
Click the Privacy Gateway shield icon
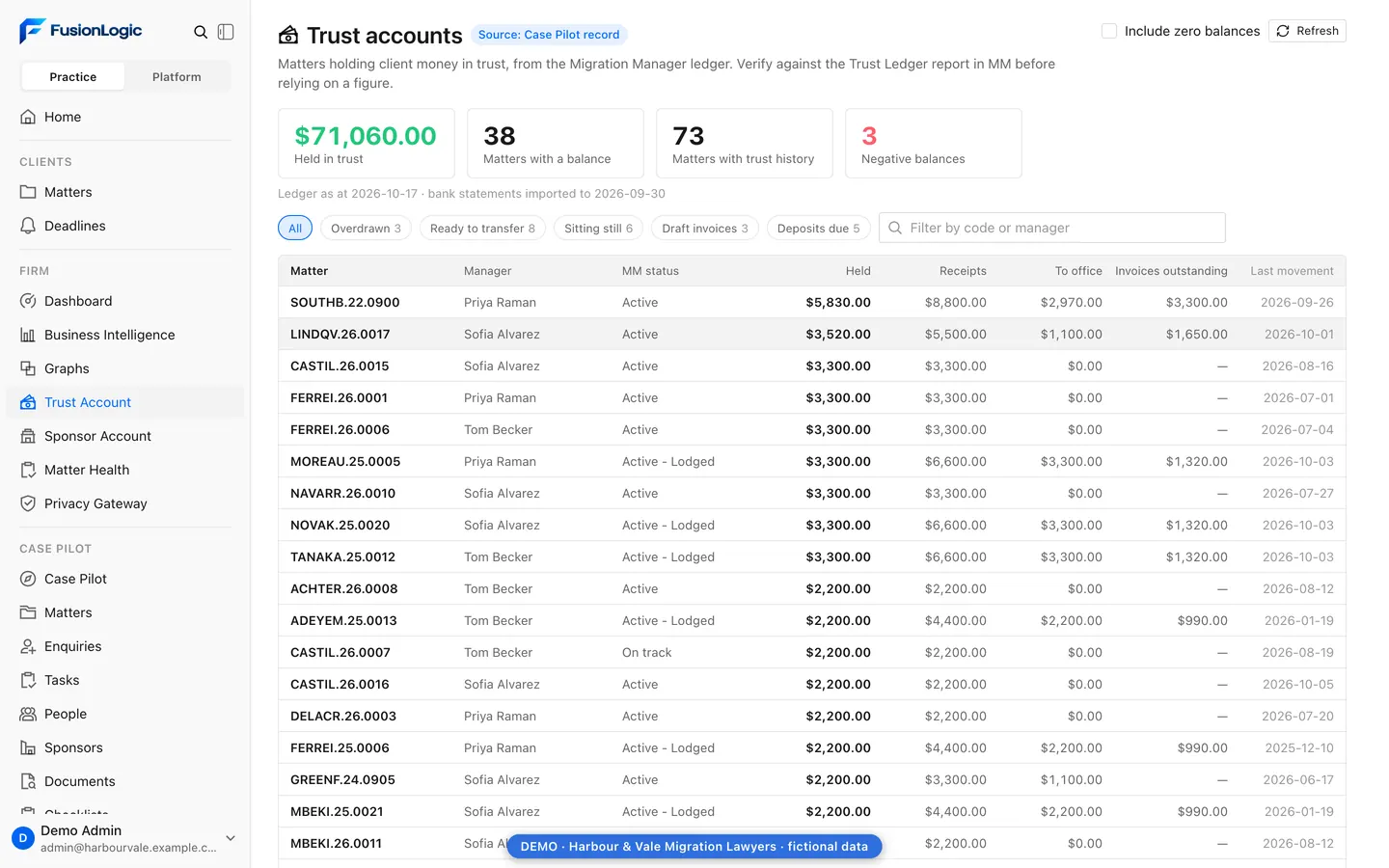click(28, 503)
